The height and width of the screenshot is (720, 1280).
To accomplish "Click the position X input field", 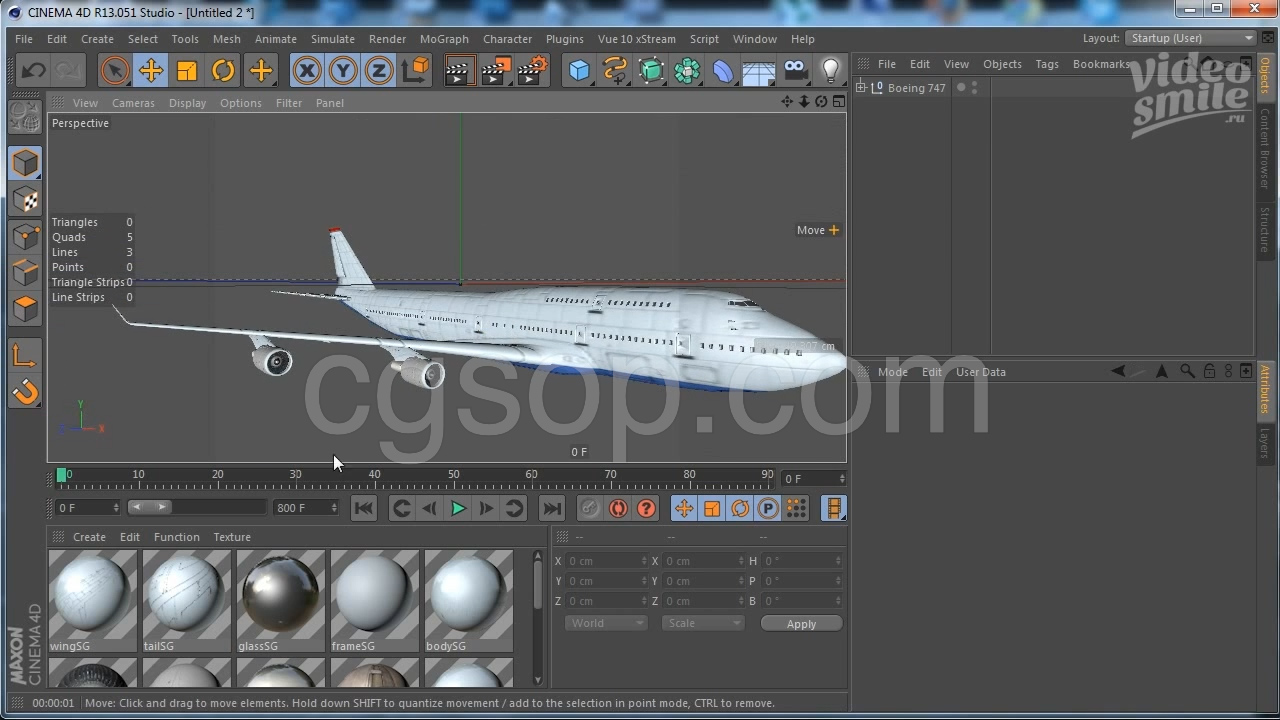I will pos(608,561).
